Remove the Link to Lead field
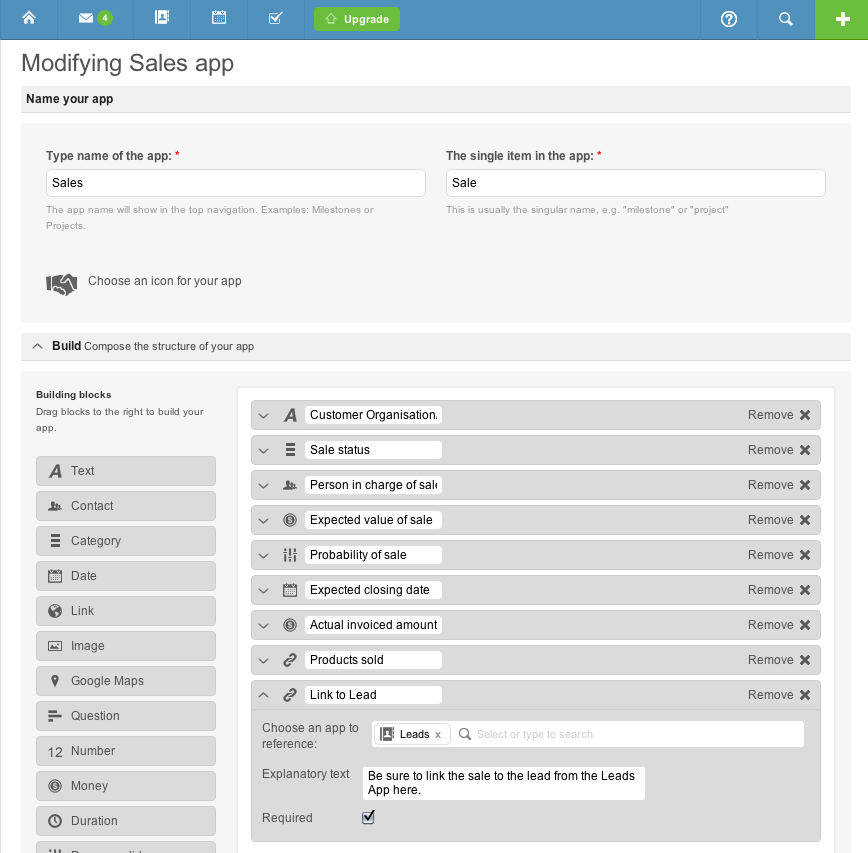 tap(779, 695)
